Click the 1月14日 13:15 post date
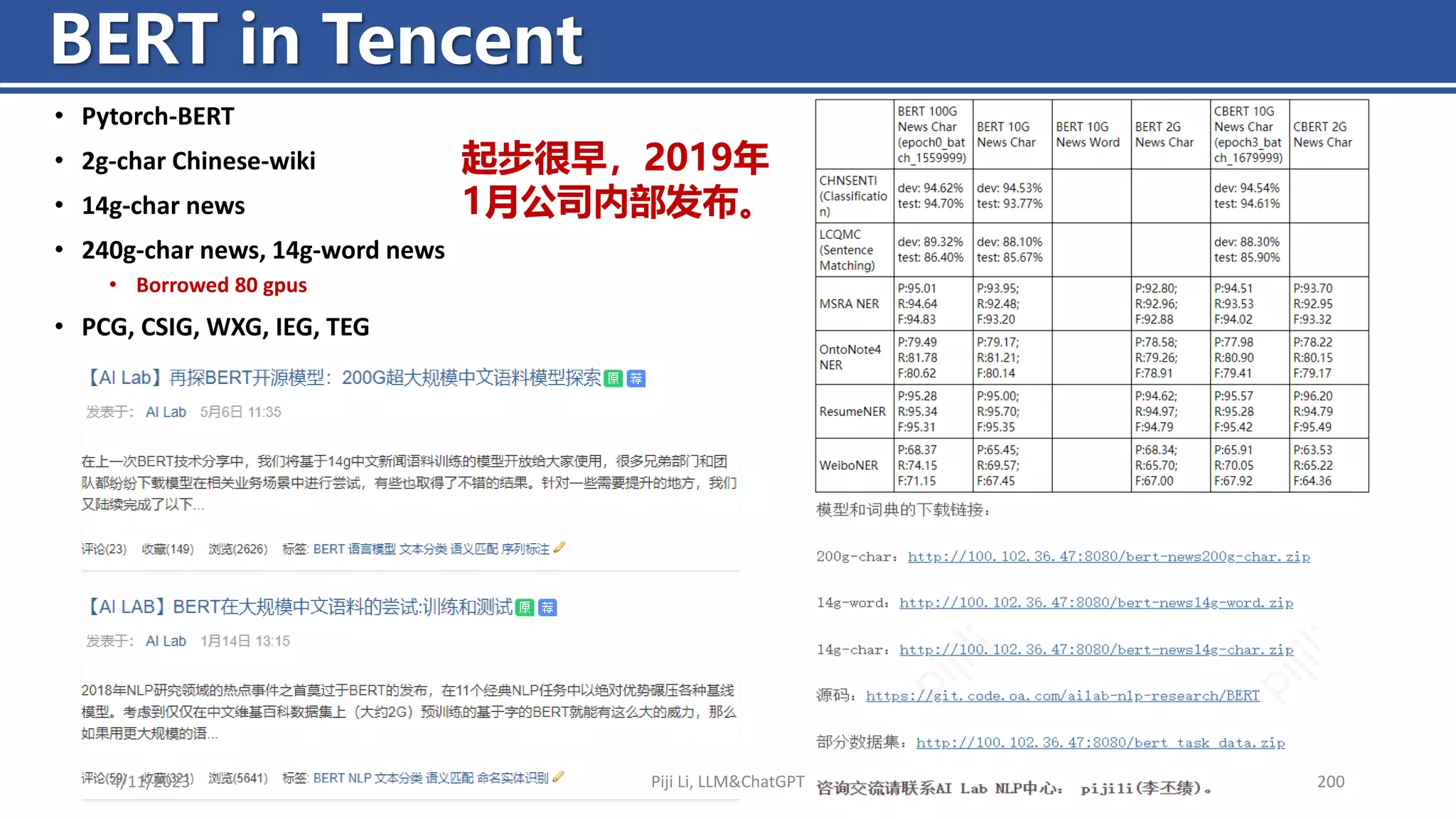Viewport: 1456px width, 819px height. 245,641
